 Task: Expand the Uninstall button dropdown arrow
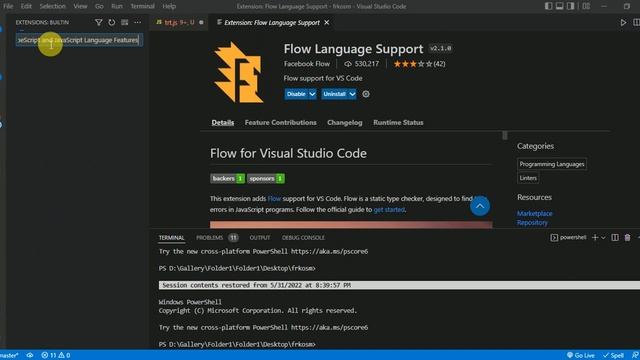click(352, 94)
